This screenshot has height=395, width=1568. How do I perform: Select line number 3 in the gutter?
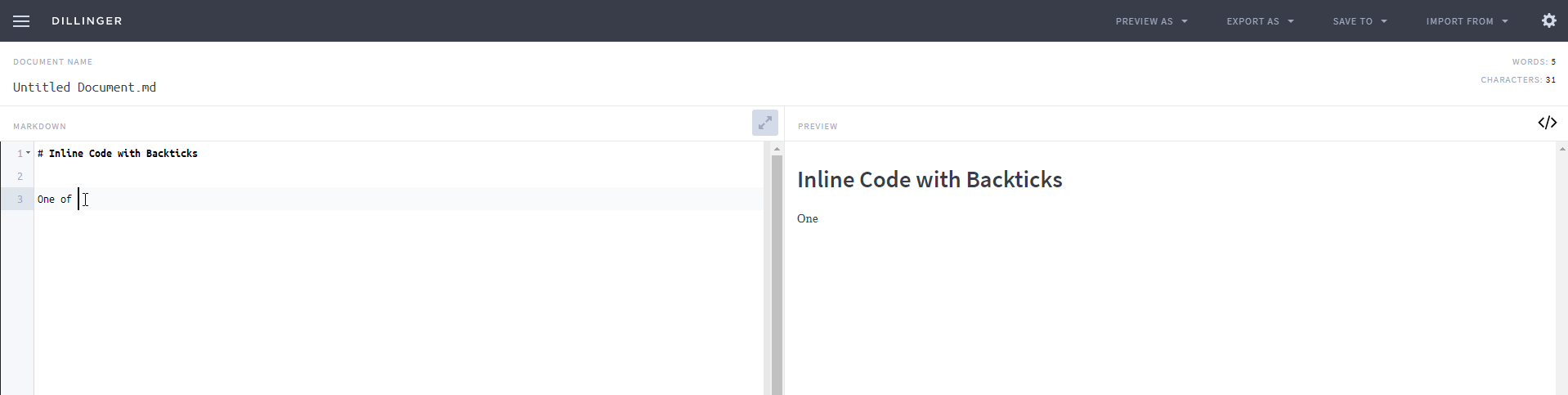pyautogui.click(x=20, y=200)
